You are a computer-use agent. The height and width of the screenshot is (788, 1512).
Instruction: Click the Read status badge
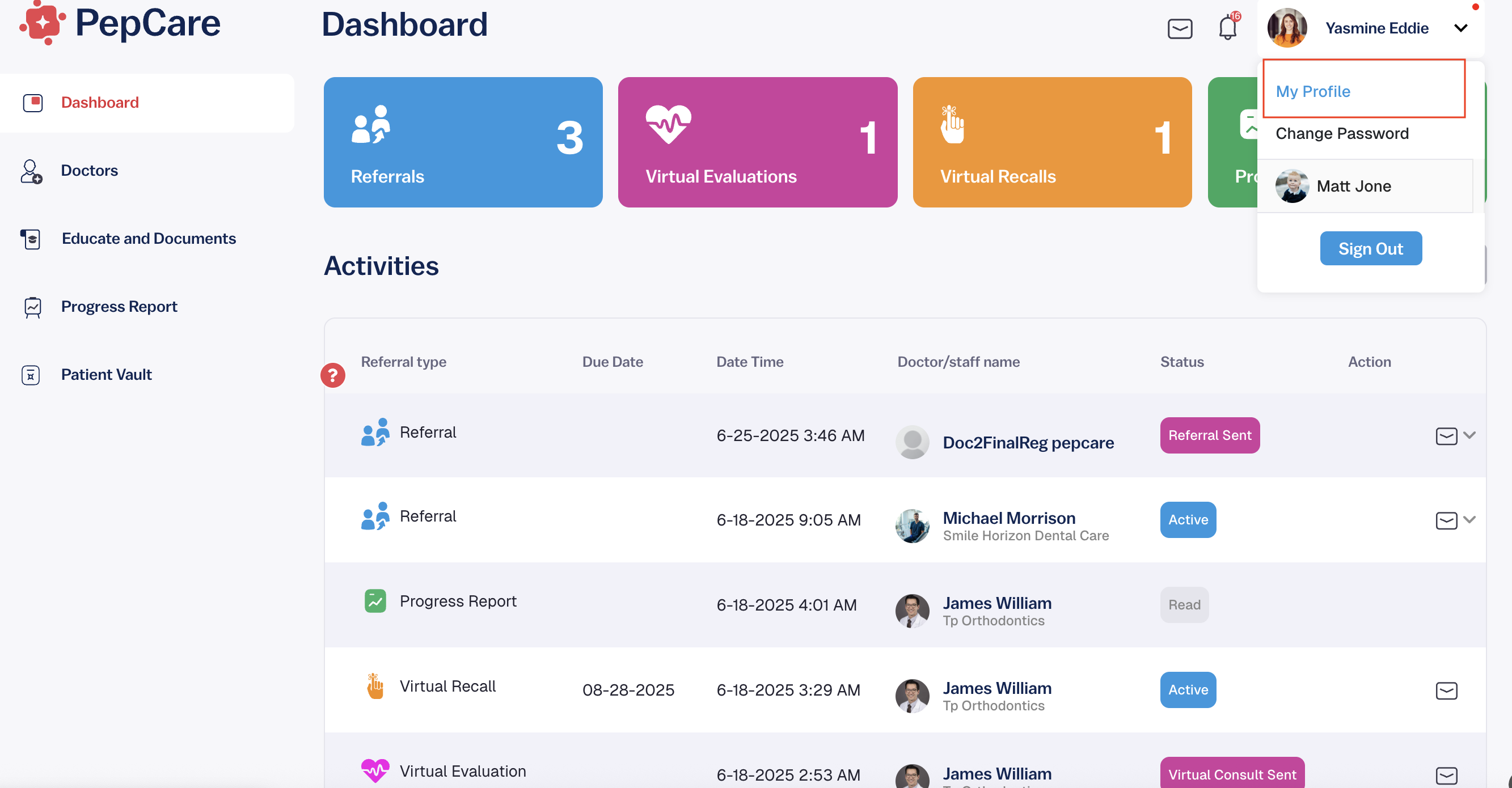coord(1184,605)
